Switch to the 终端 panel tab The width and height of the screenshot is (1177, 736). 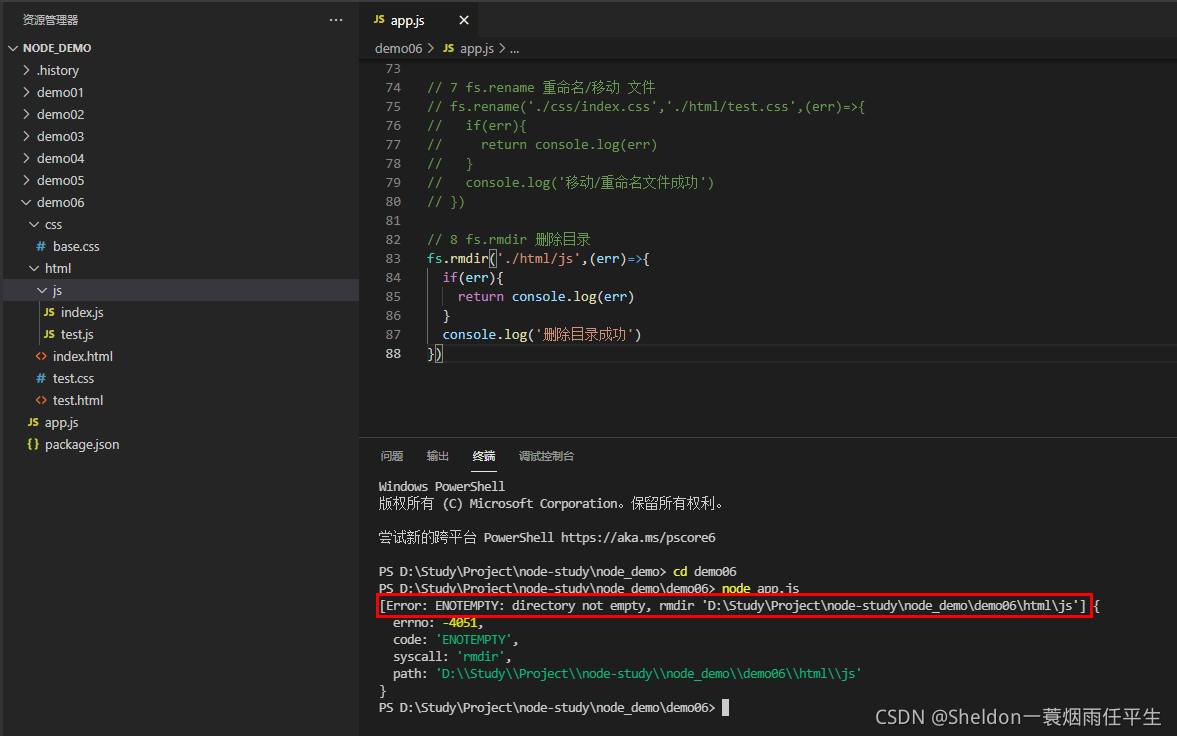[484, 456]
